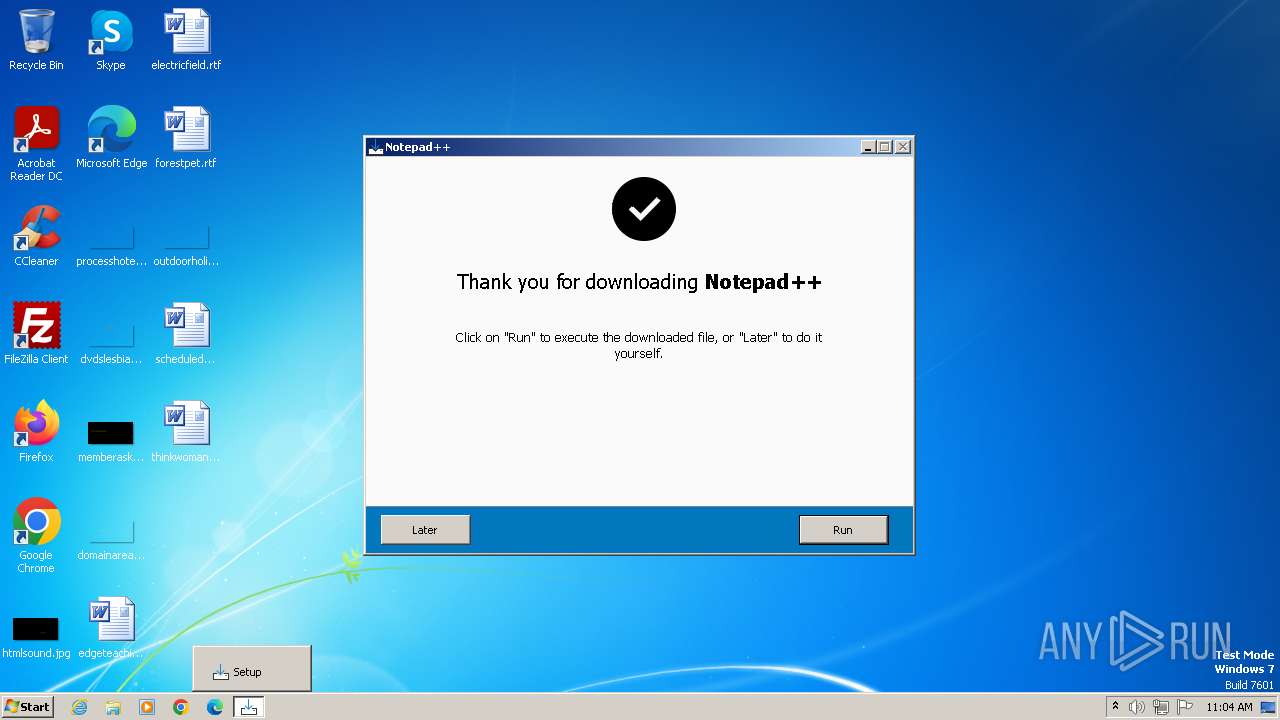Open Windows Media Player in taskbar
The width and height of the screenshot is (1280, 720).
tap(147, 707)
